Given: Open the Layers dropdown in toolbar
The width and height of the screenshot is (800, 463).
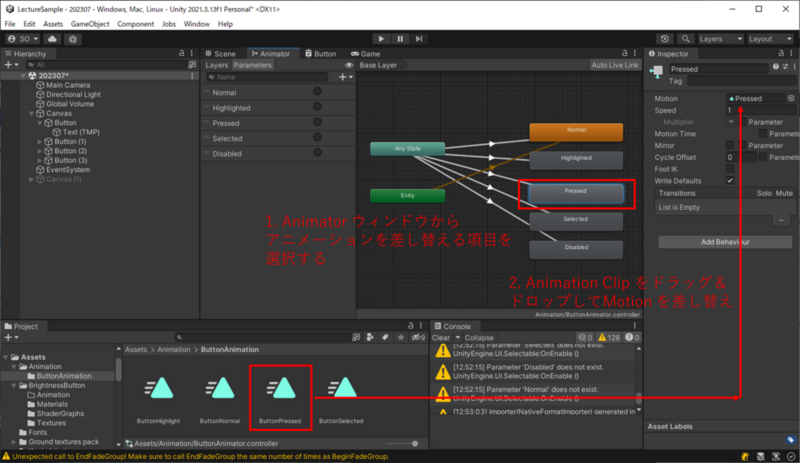Looking at the screenshot, I should [x=720, y=39].
